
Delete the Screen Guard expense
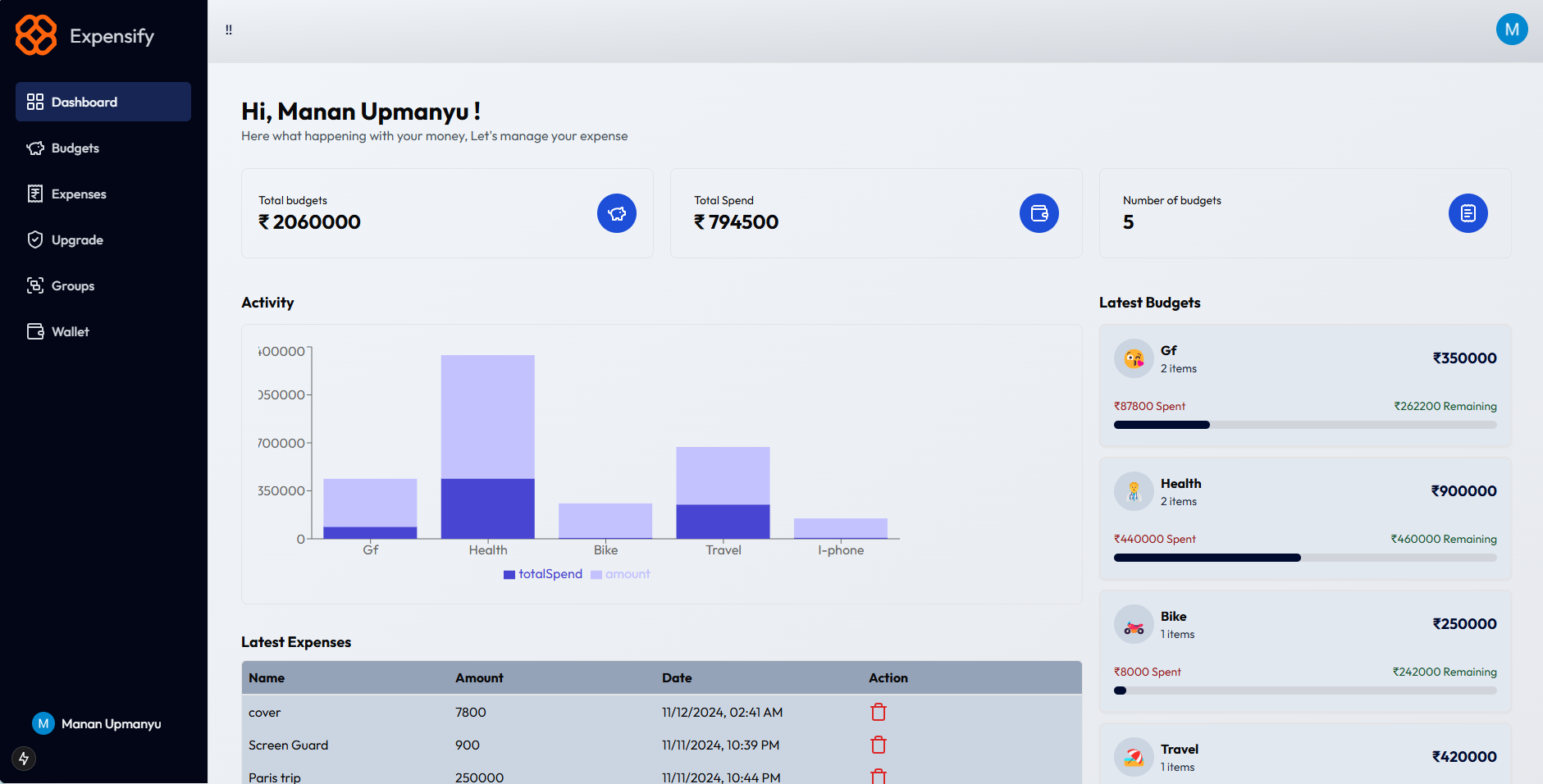(879, 745)
